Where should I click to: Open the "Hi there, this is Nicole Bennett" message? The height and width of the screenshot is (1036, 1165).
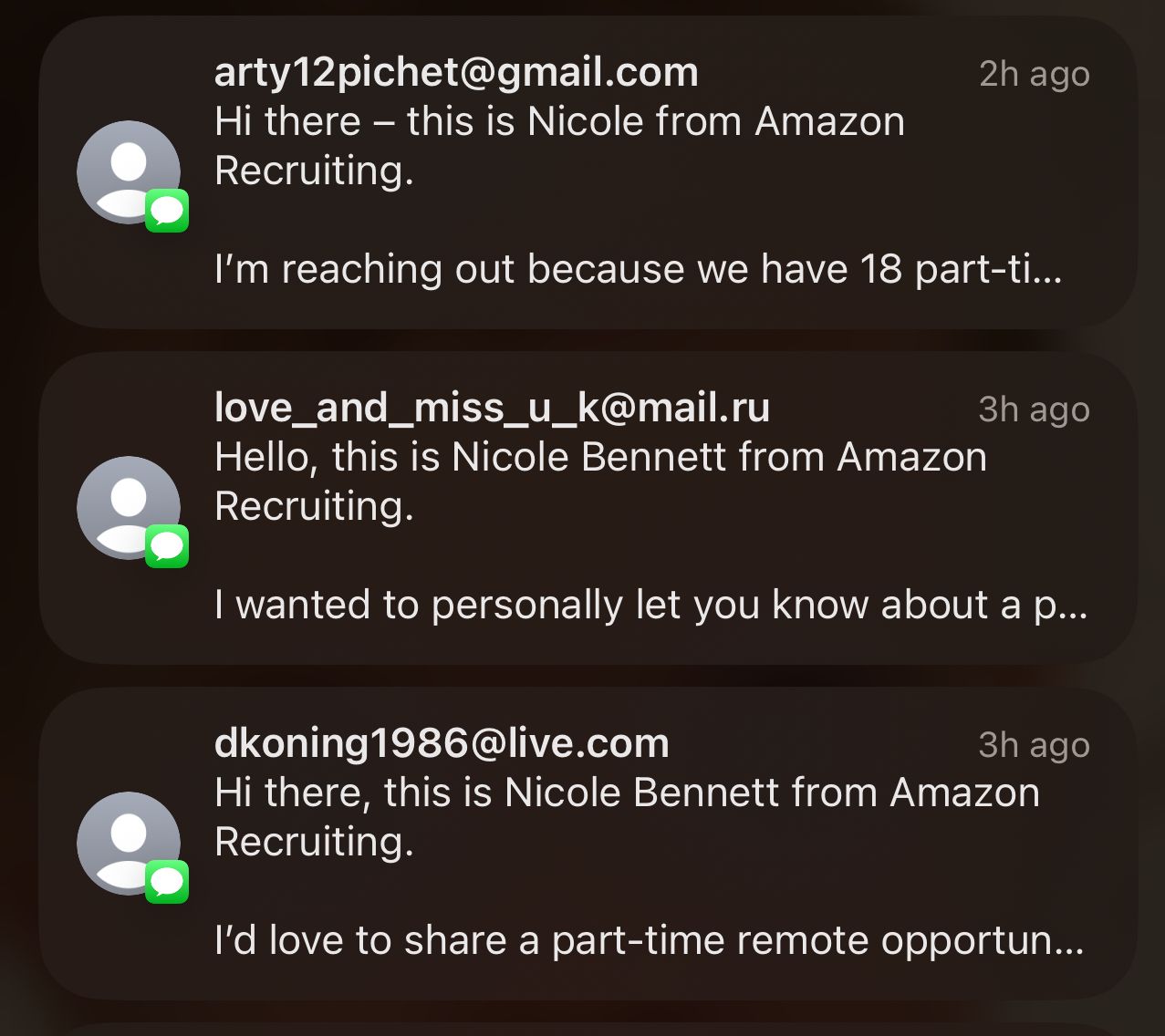[627, 817]
